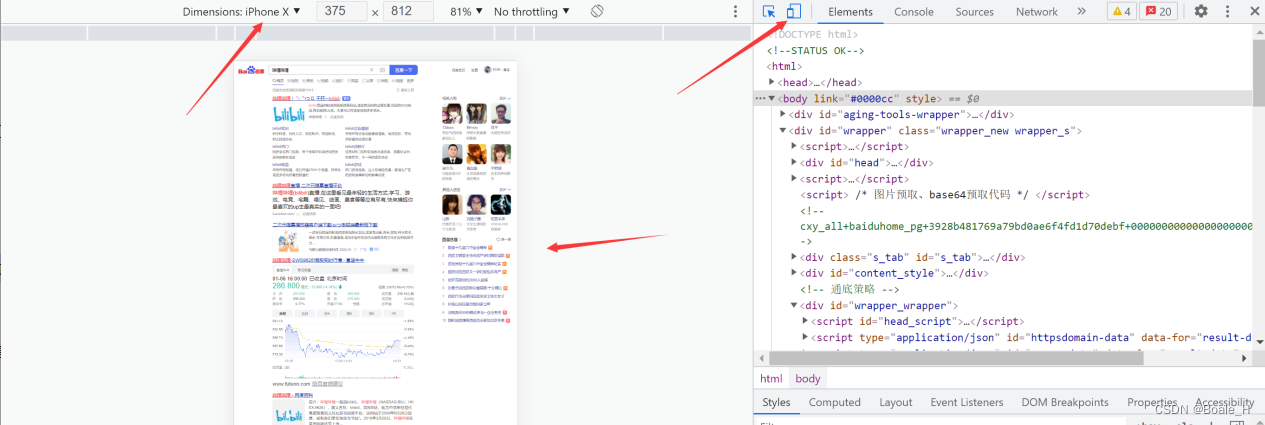Expand the head element node
Viewport: 1265px width, 425px height.
tap(773, 82)
